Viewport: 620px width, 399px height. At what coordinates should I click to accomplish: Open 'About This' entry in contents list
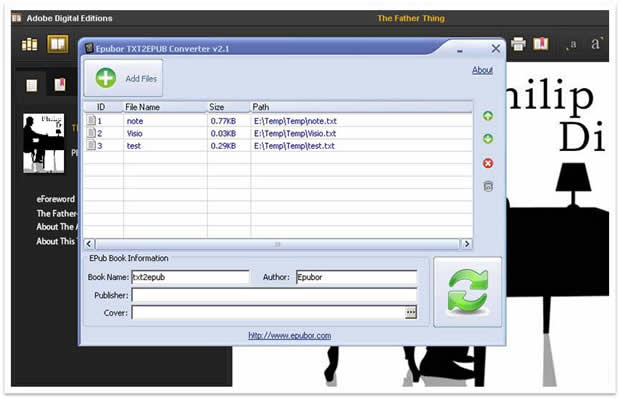point(57,241)
